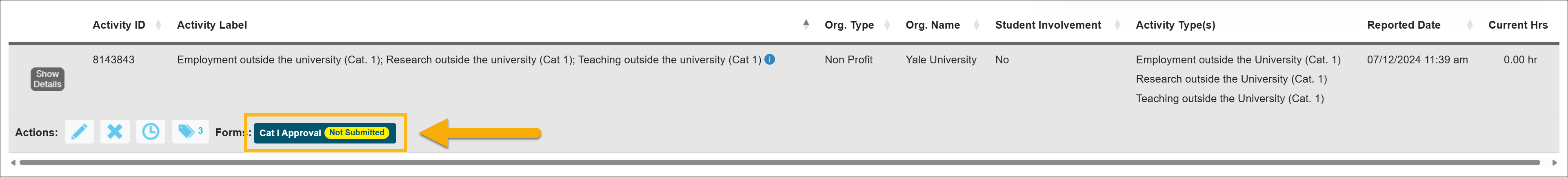Sort using the Org. Type arrows
Viewport: 1568px width, 177px height.
point(887,25)
